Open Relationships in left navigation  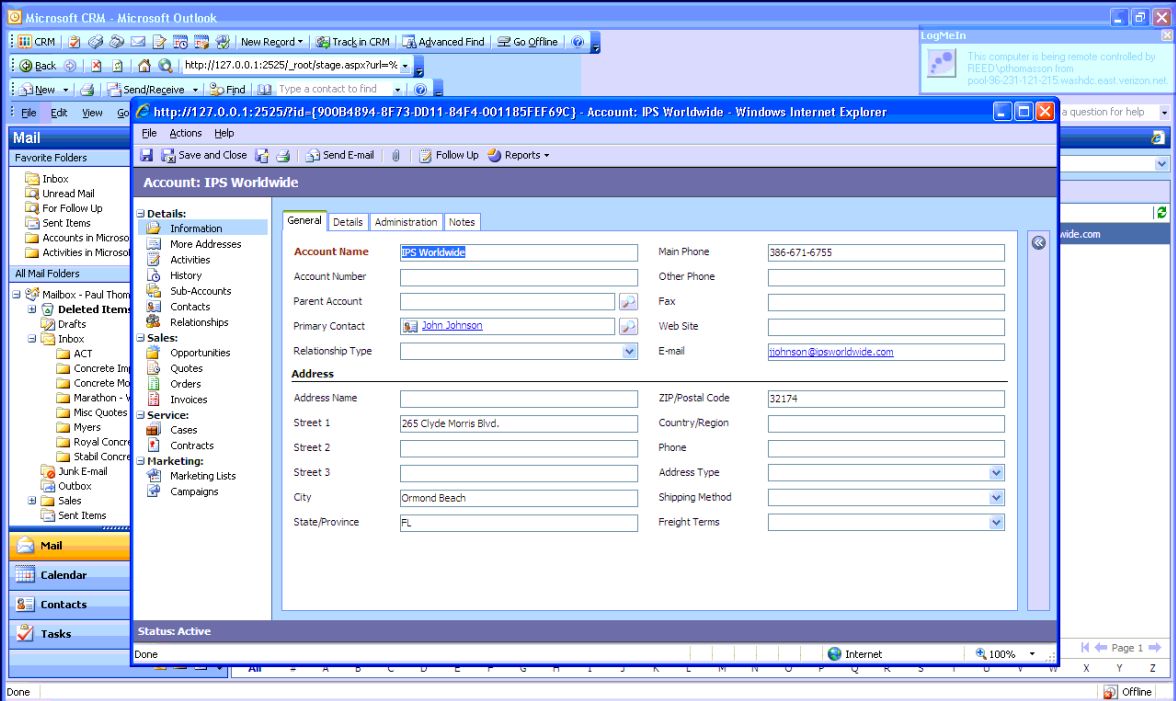[199, 322]
